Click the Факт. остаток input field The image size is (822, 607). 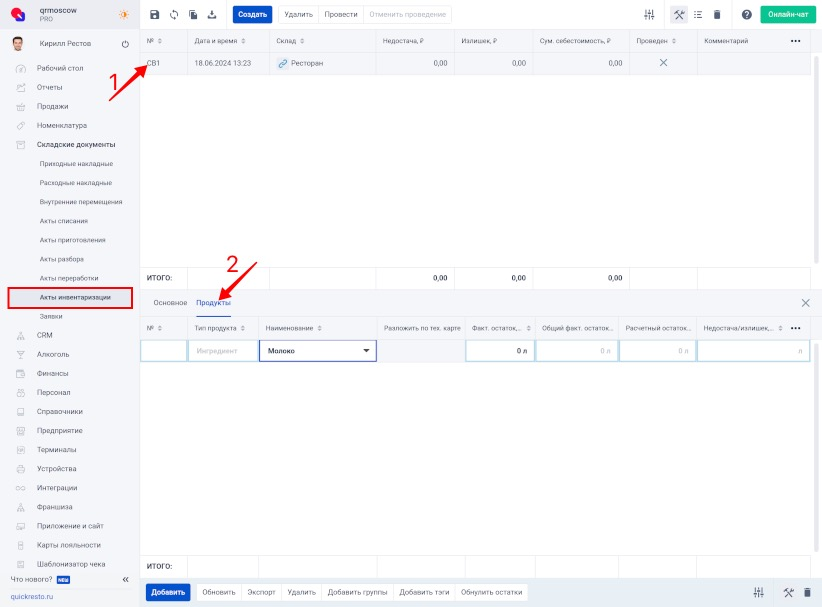click(499, 351)
